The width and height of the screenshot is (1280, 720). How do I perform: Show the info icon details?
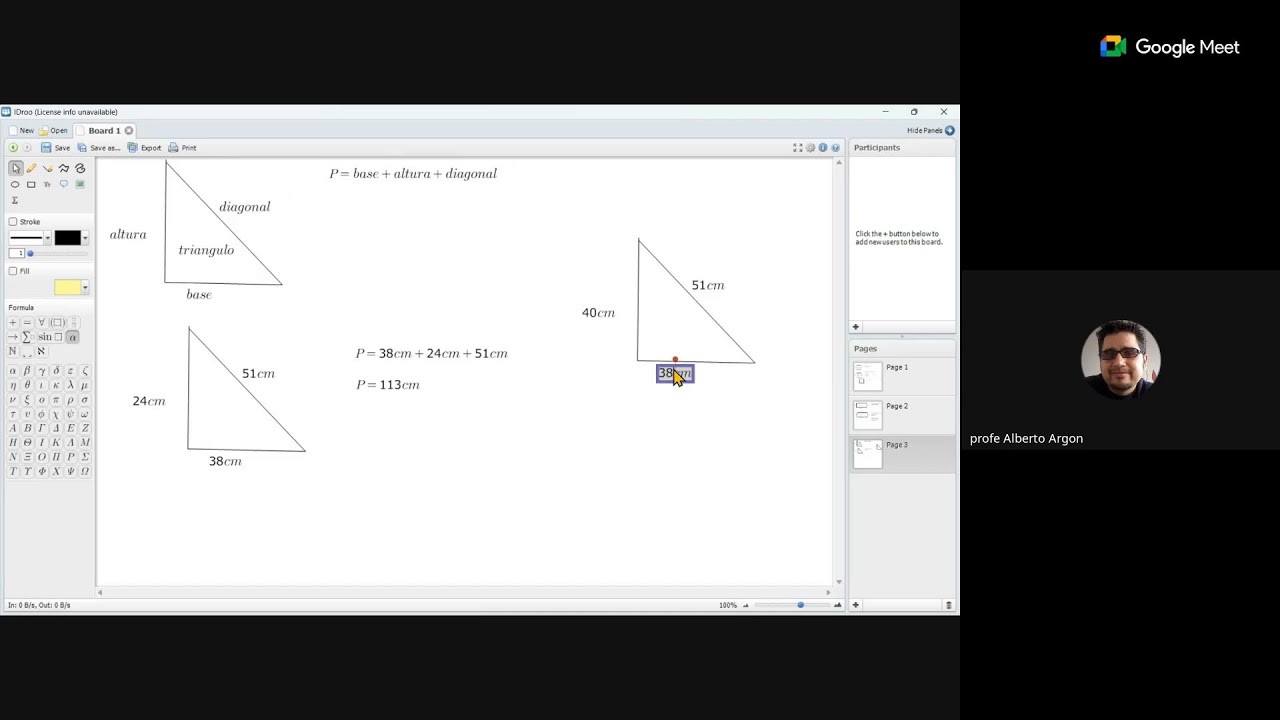pyautogui.click(x=823, y=148)
